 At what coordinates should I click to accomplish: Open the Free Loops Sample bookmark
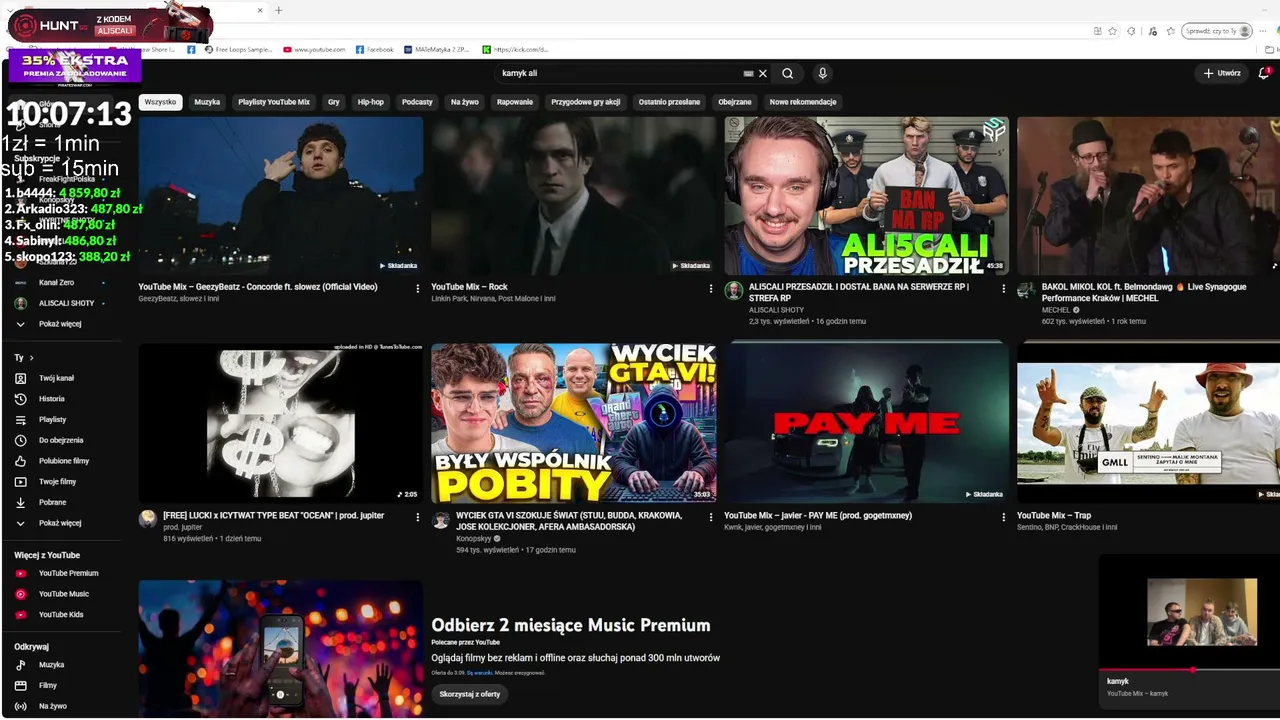tap(238, 49)
